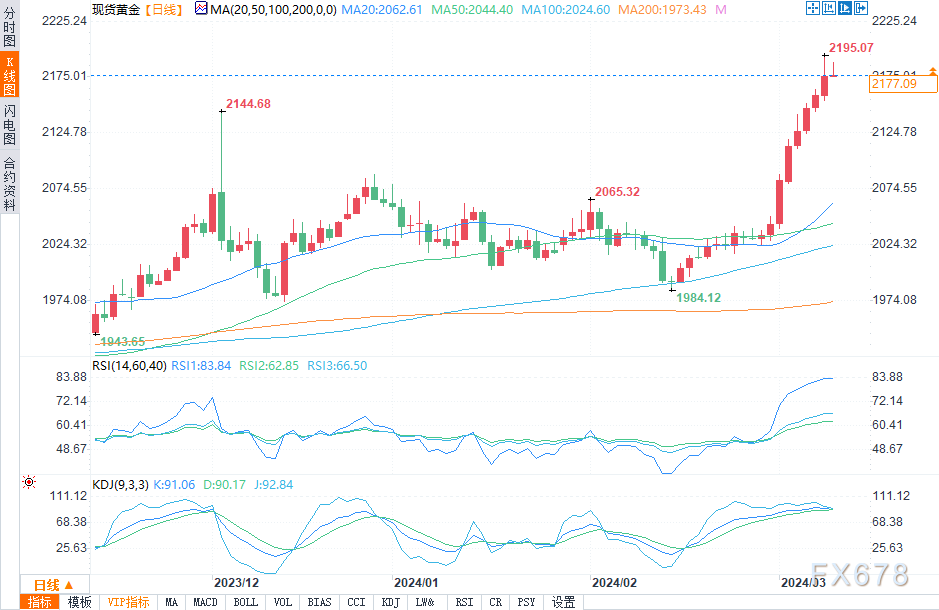Apply the KDJ indicator button
939x610 pixels.
[x=390, y=602]
